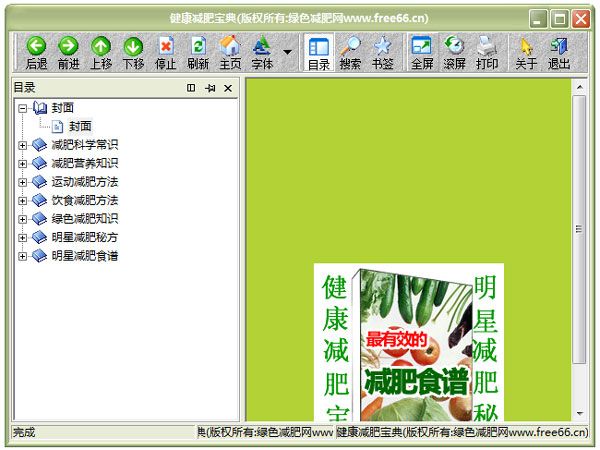The width and height of the screenshot is (600, 450).
Task: Open the 书签 (Bookmarks) panel
Action: click(383, 53)
